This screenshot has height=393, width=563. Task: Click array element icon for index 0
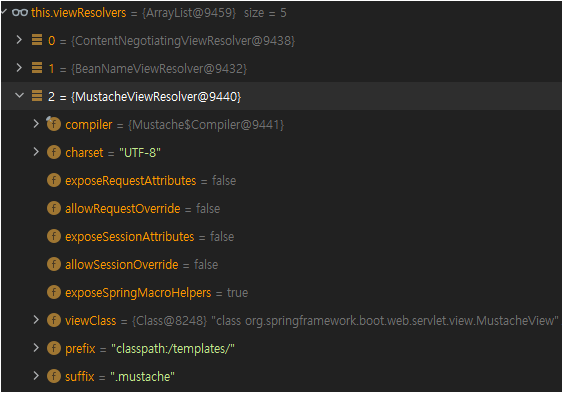pyautogui.click(x=37, y=39)
